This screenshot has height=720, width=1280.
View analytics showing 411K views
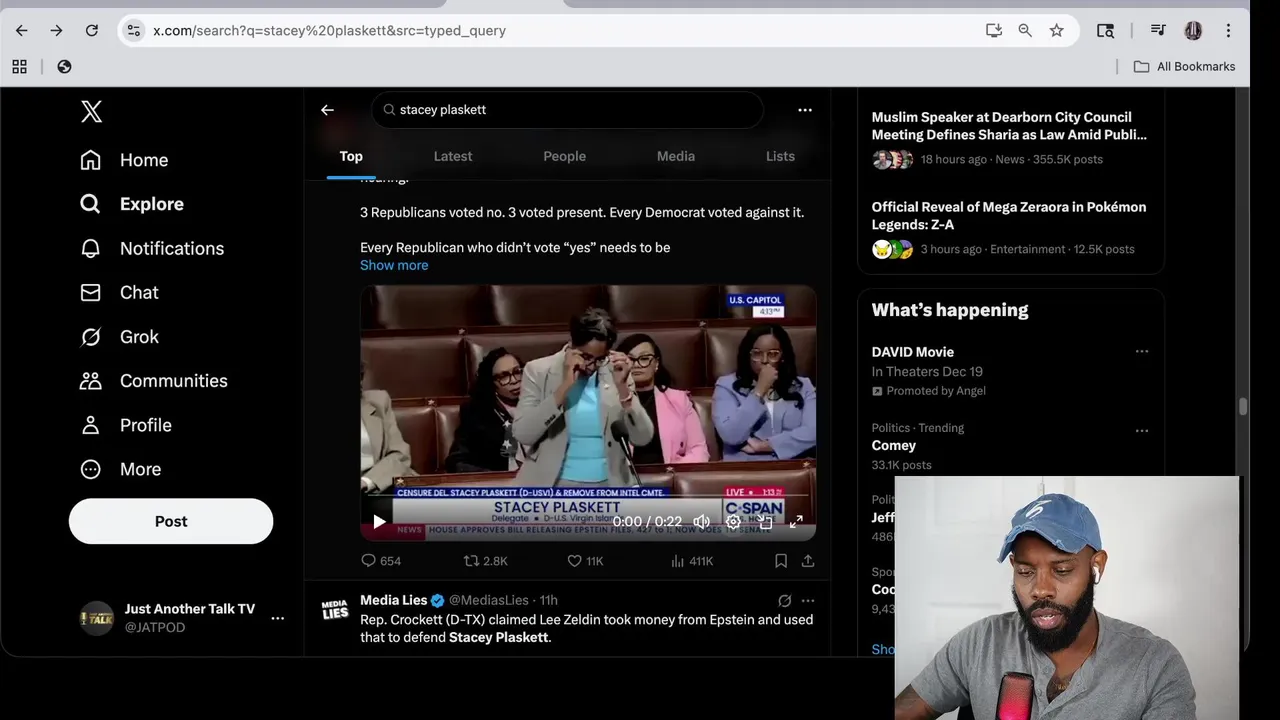click(692, 561)
